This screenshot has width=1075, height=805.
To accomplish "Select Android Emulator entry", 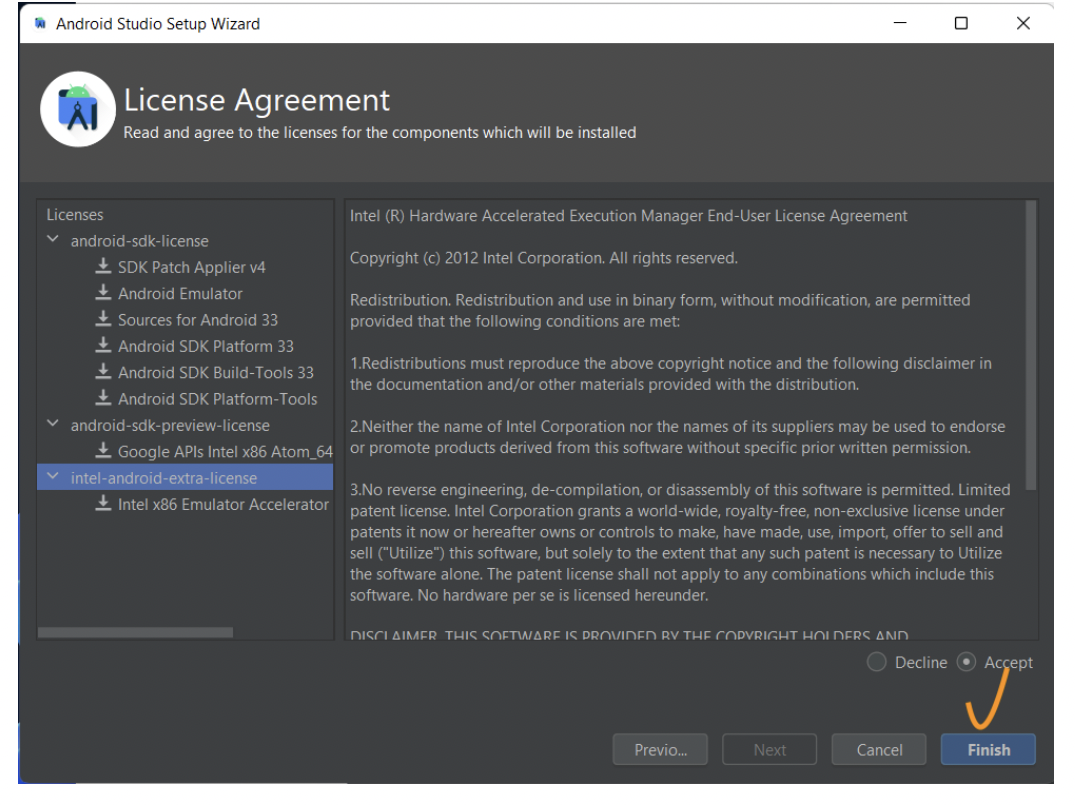I will point(180,293).
